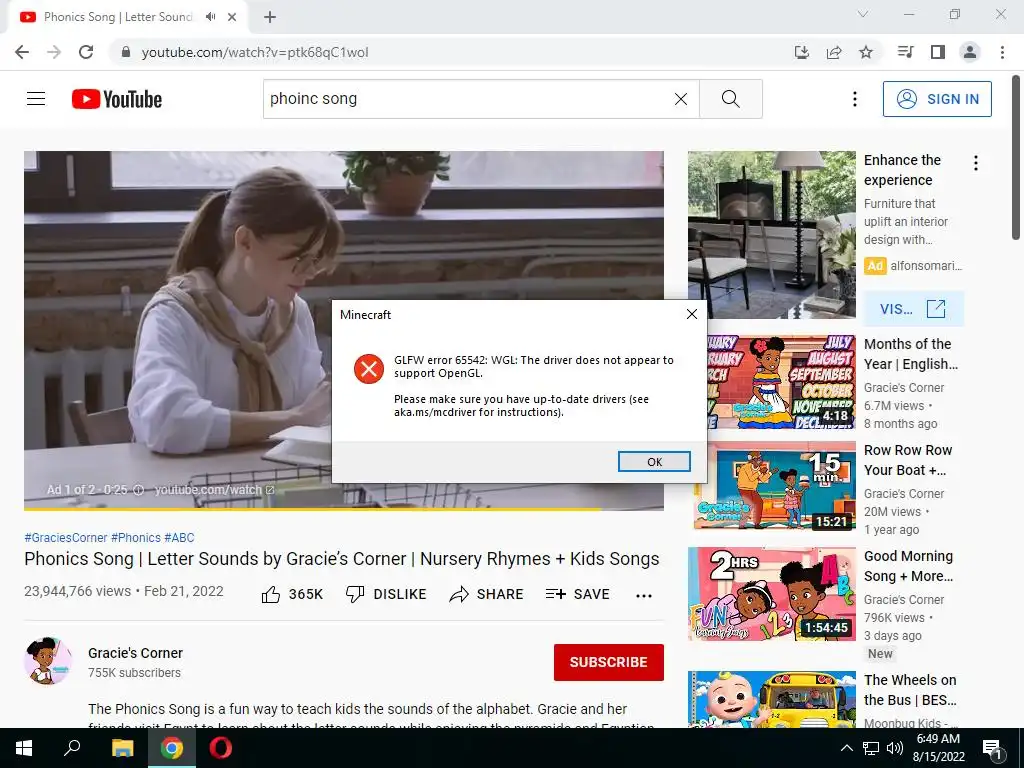Click the address bar URL
The height and width of the screenshot is (768, 1024).
click(x=255, y=52)
